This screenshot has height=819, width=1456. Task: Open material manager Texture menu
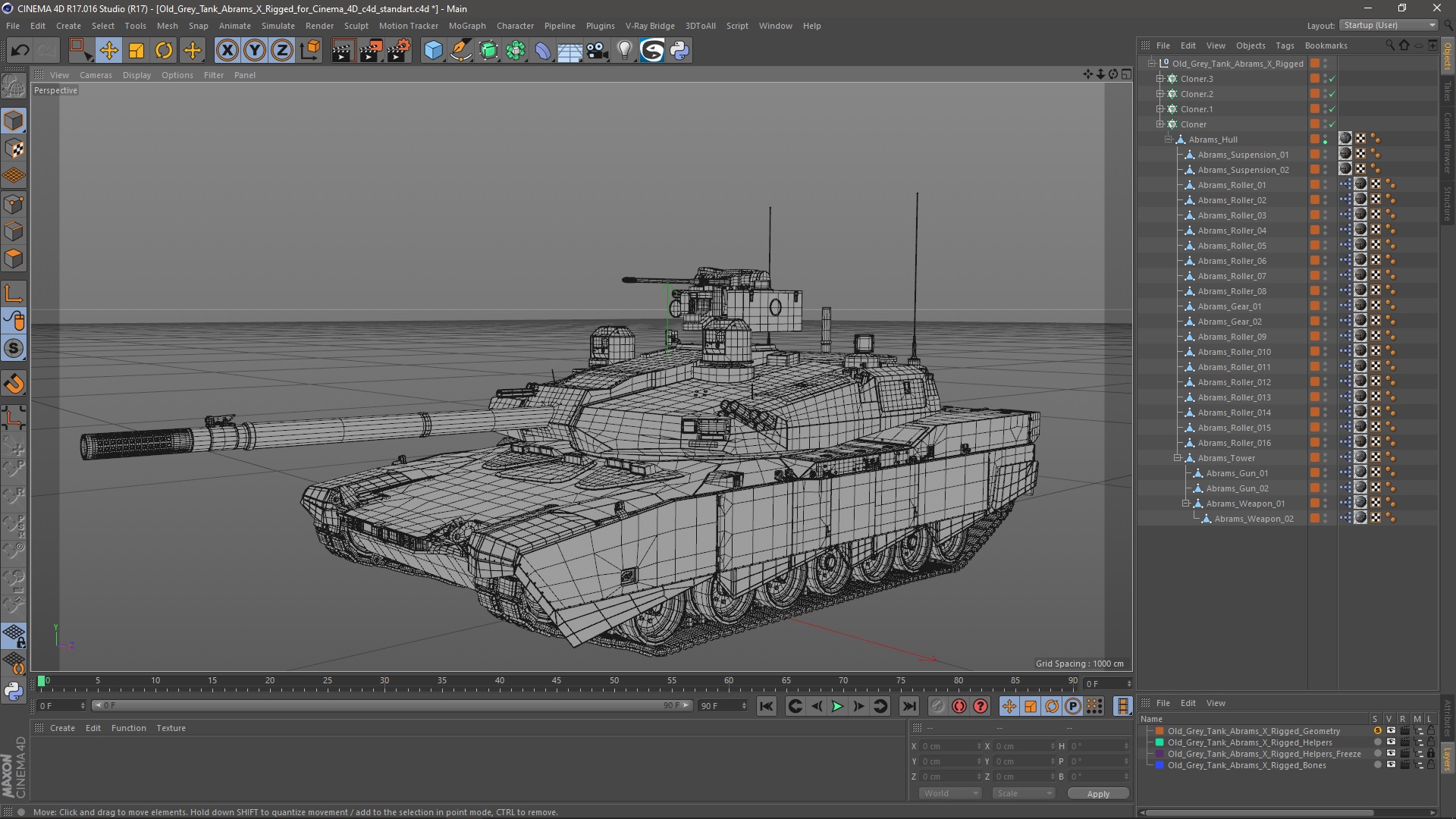pos(171,728)
